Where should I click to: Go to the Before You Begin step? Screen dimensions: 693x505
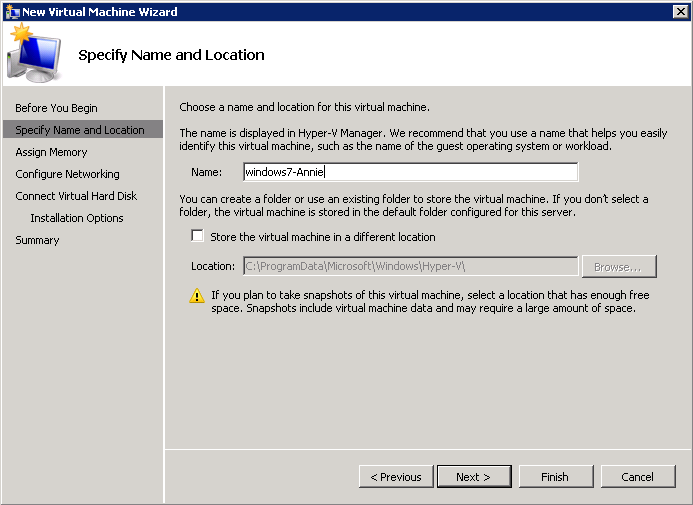pyautogui.click(x=56, y=108)
